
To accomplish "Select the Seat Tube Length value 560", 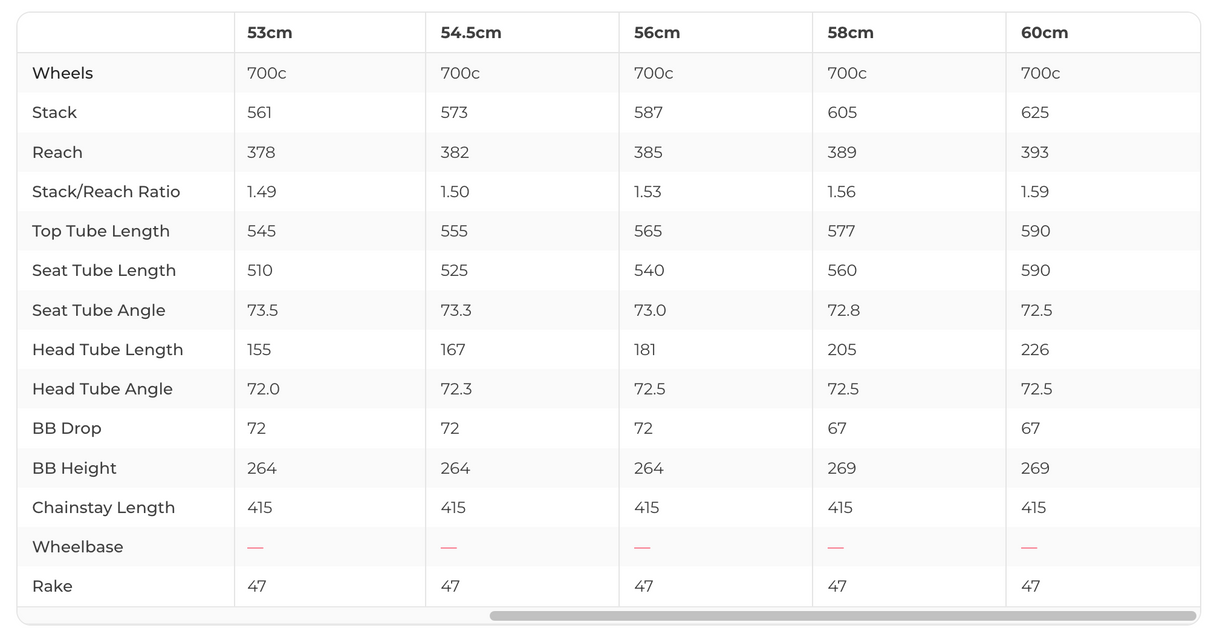I will pos(844,271).
